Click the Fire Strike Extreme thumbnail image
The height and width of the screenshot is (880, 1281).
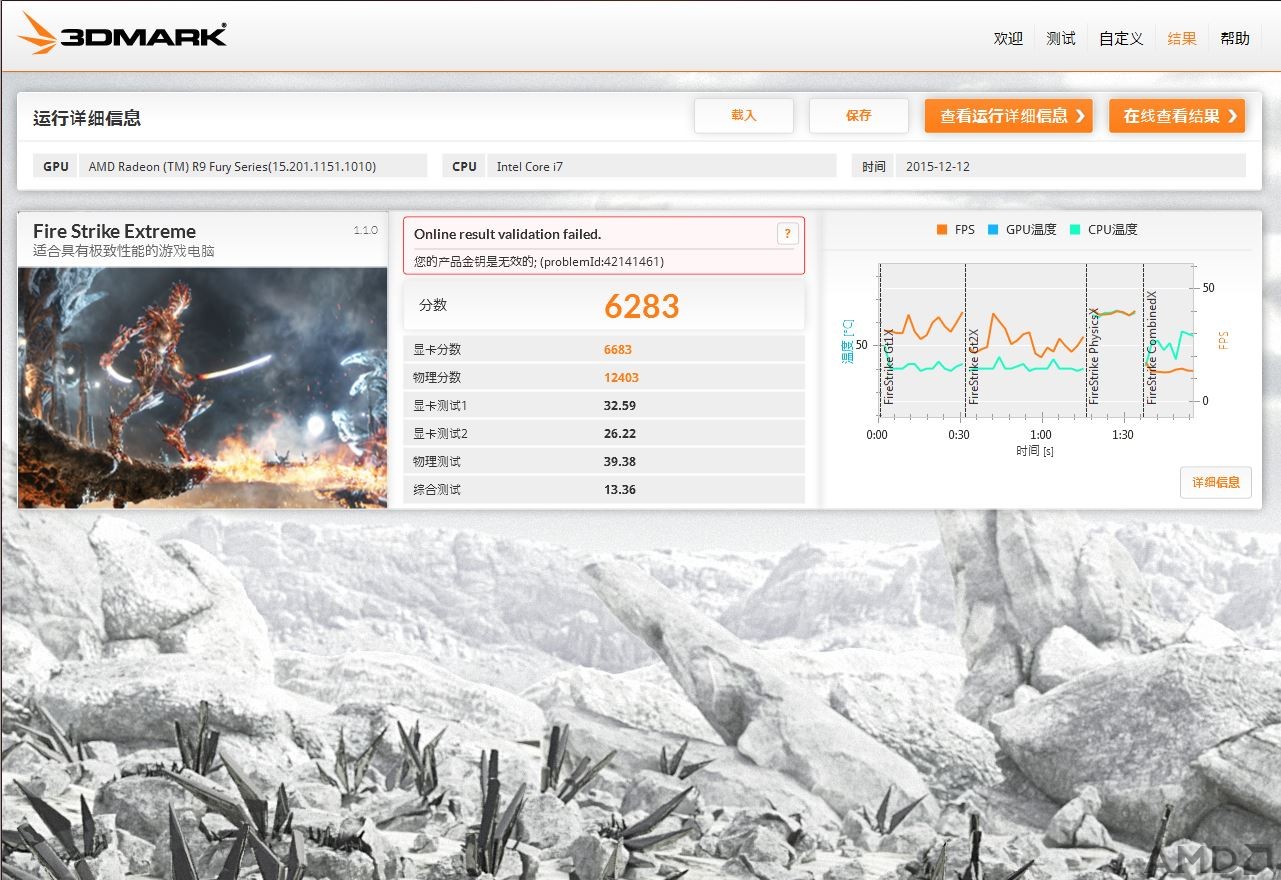[x=203, y=387]
